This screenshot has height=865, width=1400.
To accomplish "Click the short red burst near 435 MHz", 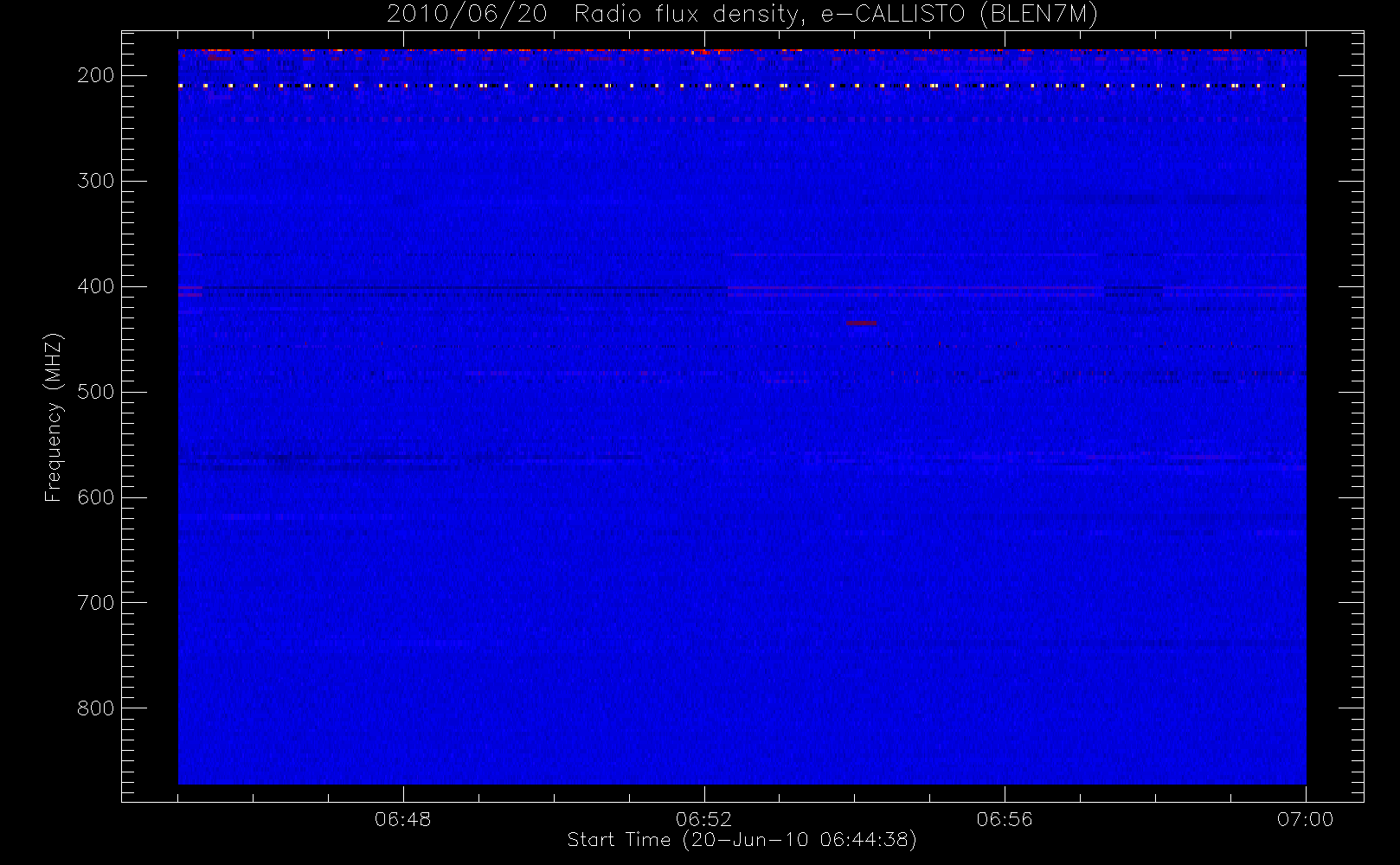I will click(862, 323).
